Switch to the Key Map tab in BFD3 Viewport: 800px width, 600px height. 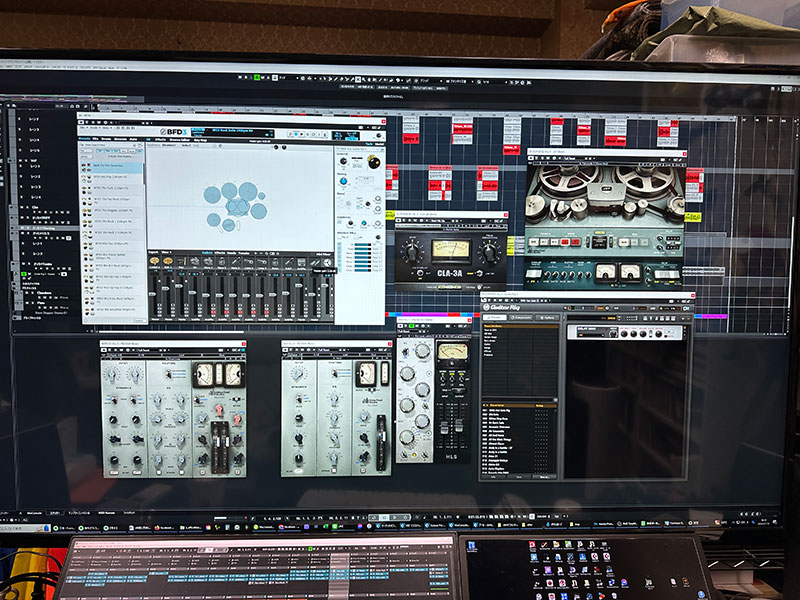point(200,140)
